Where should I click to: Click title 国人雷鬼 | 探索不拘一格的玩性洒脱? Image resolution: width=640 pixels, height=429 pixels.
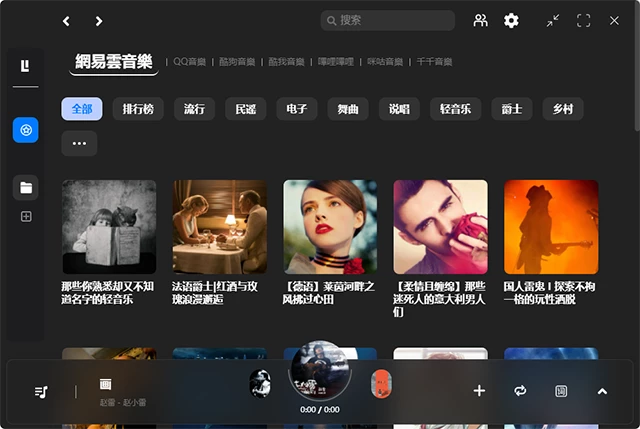549,293
